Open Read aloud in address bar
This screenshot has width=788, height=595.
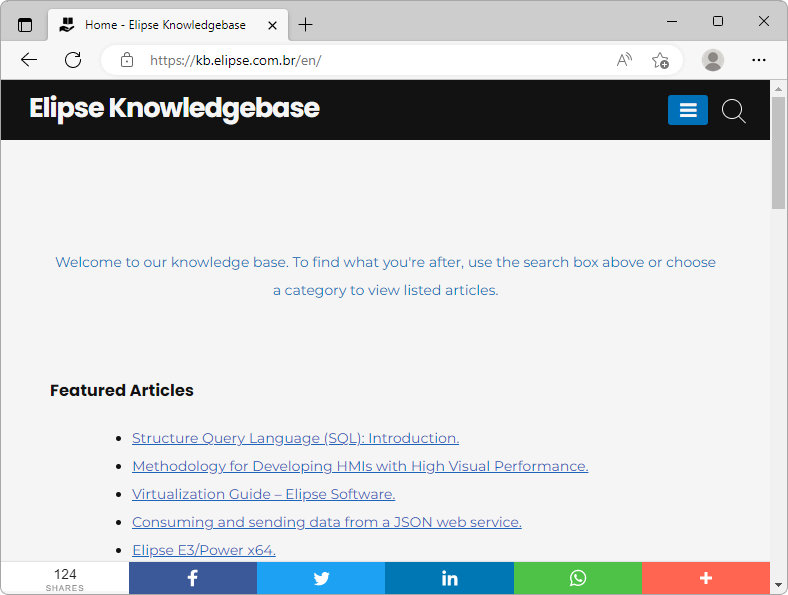click(624, 60)
